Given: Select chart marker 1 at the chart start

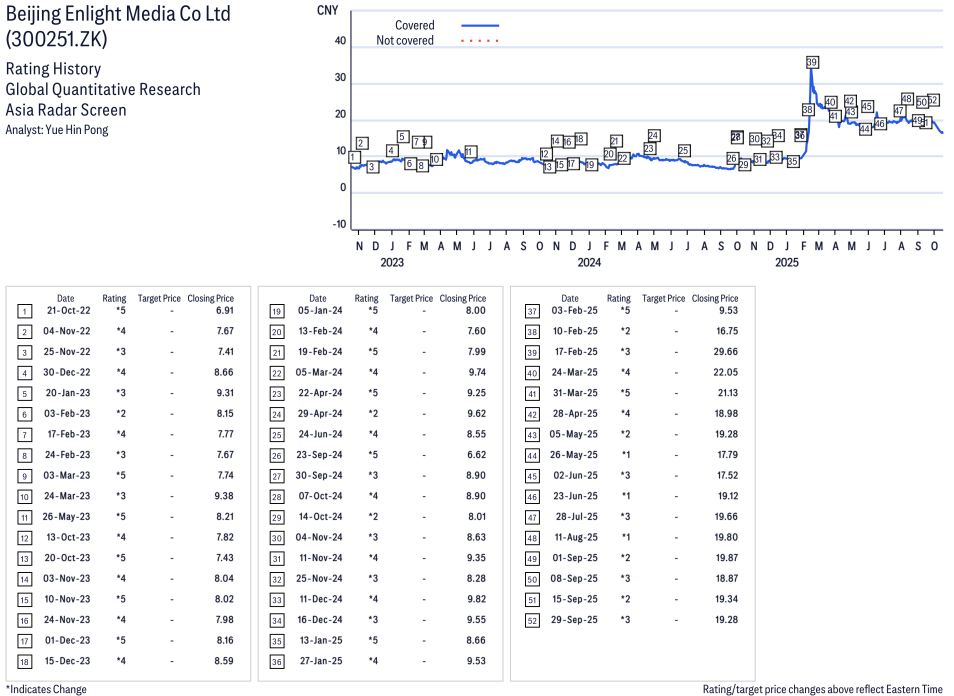Looking at the screenshot, I should tap(354, 157).
